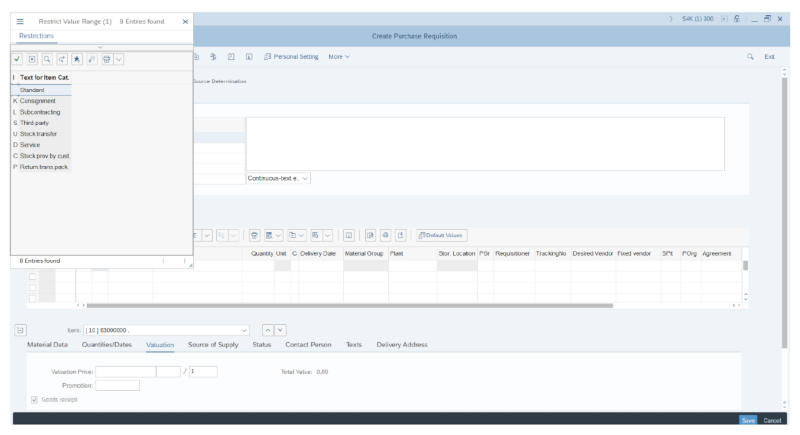Click the print icon in popup toolbar
The width and height of the screenshot is (800, 435).
click(x=104, y=61)
